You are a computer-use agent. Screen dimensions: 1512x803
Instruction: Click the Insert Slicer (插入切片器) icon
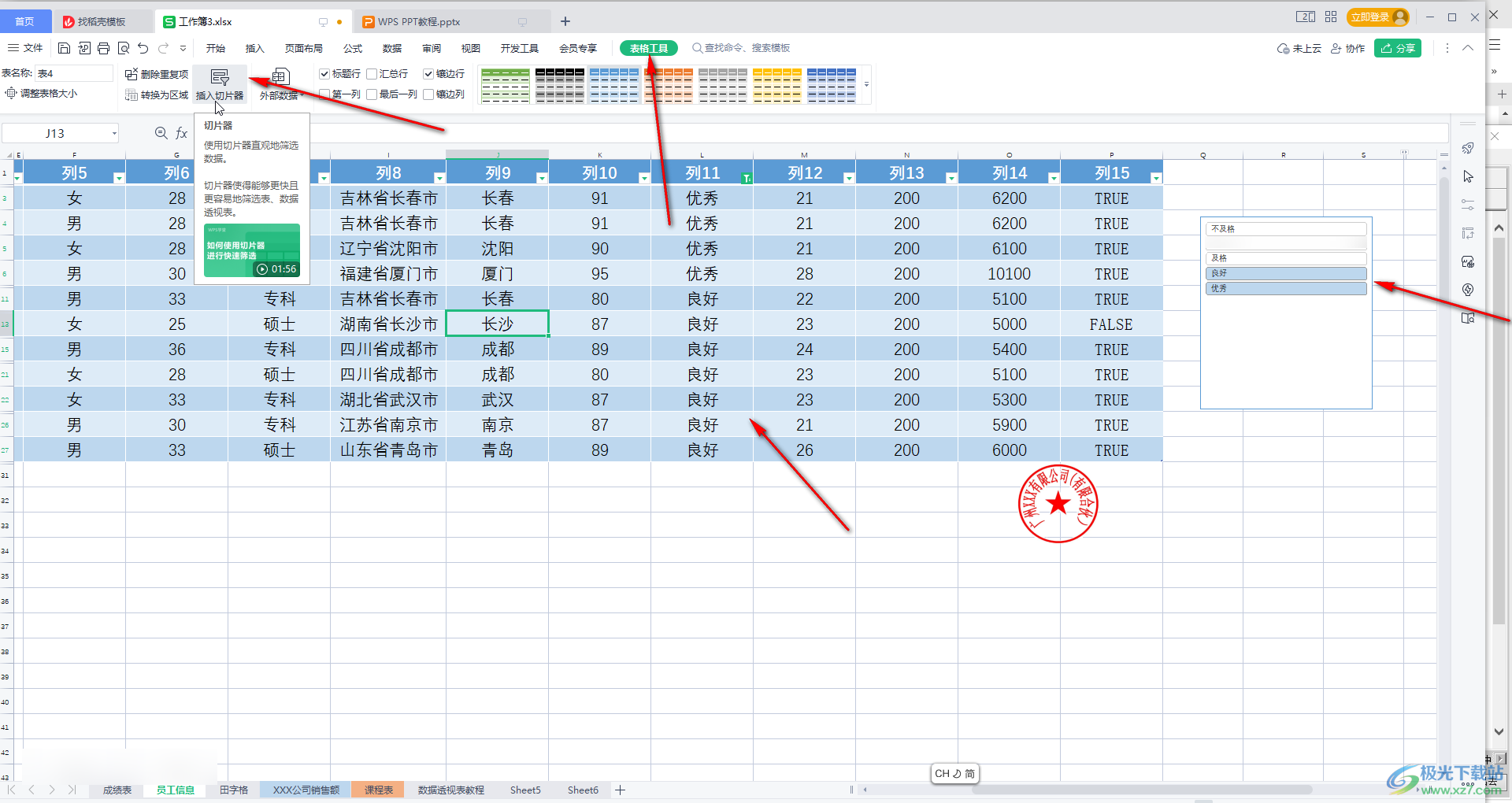(x=220, y=77)
